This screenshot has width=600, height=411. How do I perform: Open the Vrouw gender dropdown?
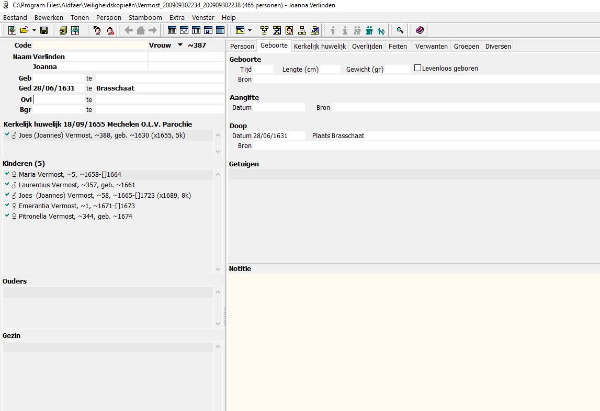coord(180,45)
